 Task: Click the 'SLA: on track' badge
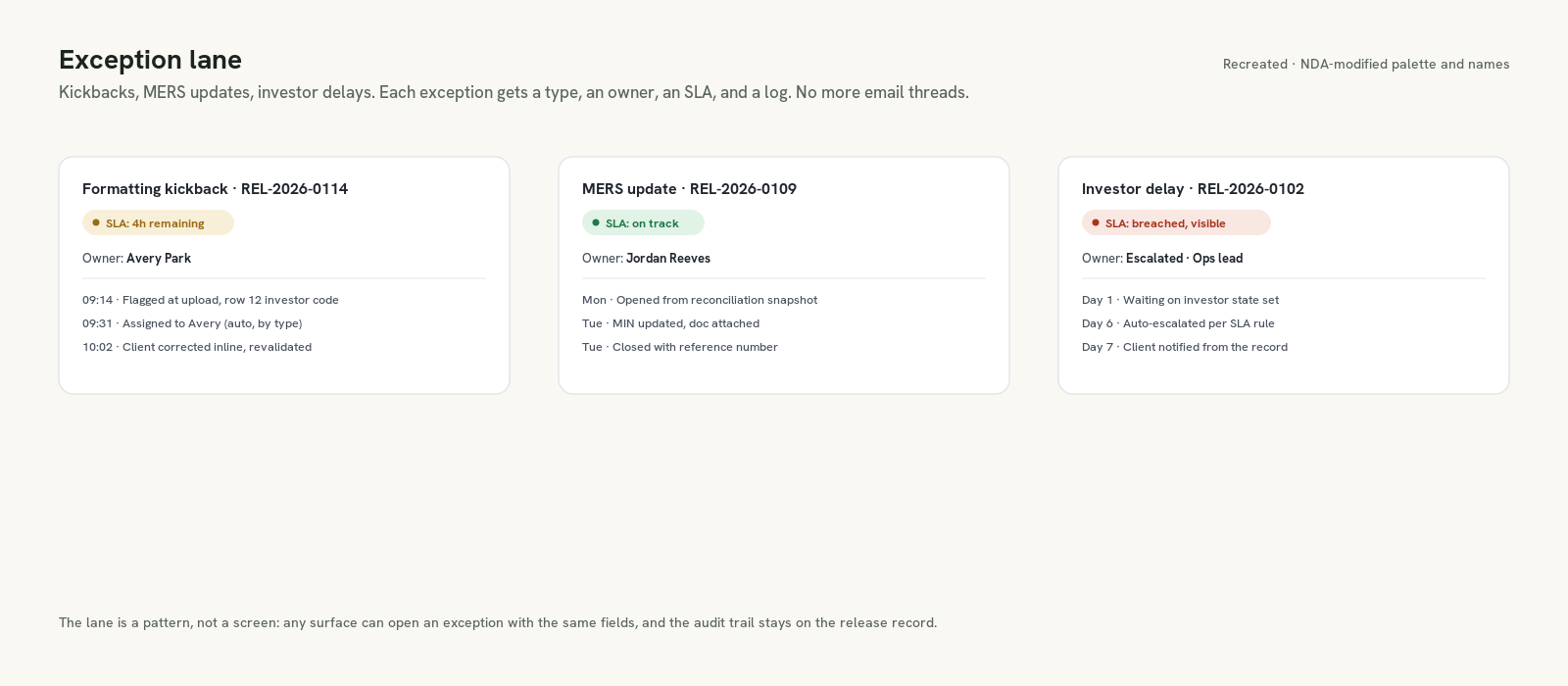(643, 222)
